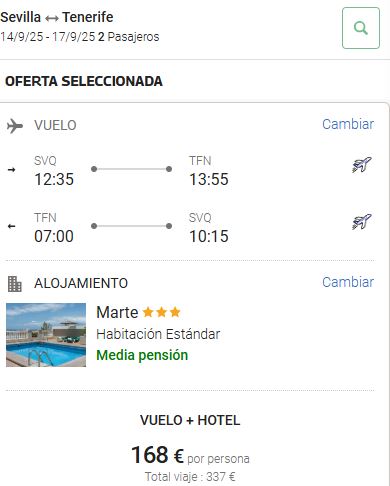Screen dimensions: 390x486
Task: Click Cambiar link for the flight
Action: [348, 124]
